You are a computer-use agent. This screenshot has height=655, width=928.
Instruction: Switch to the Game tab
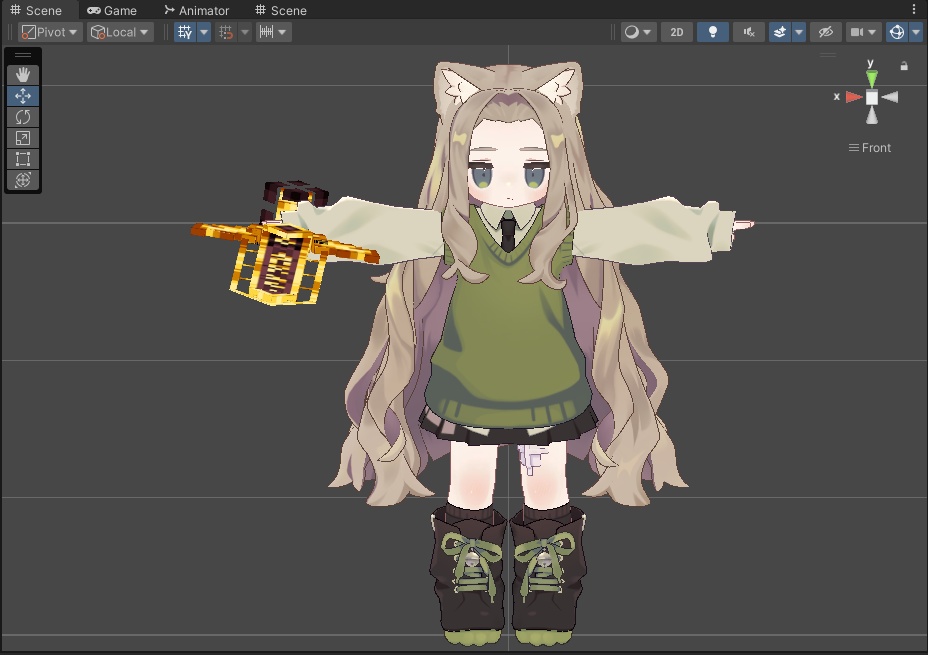tap(112, 10)
